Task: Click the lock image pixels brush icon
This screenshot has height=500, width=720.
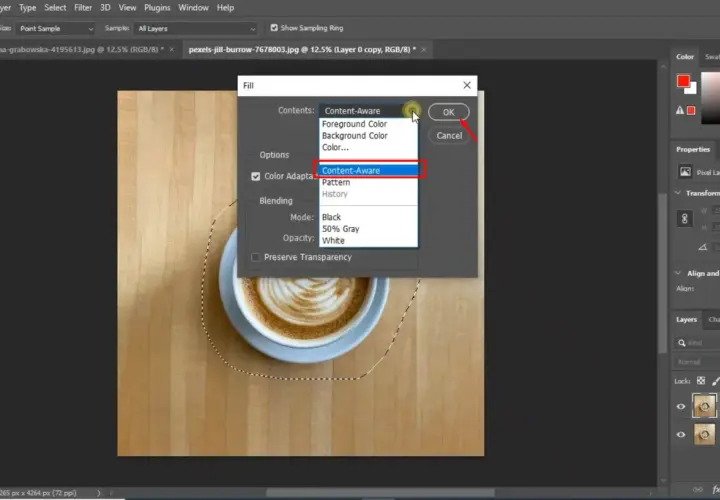Action: (715, 381)
